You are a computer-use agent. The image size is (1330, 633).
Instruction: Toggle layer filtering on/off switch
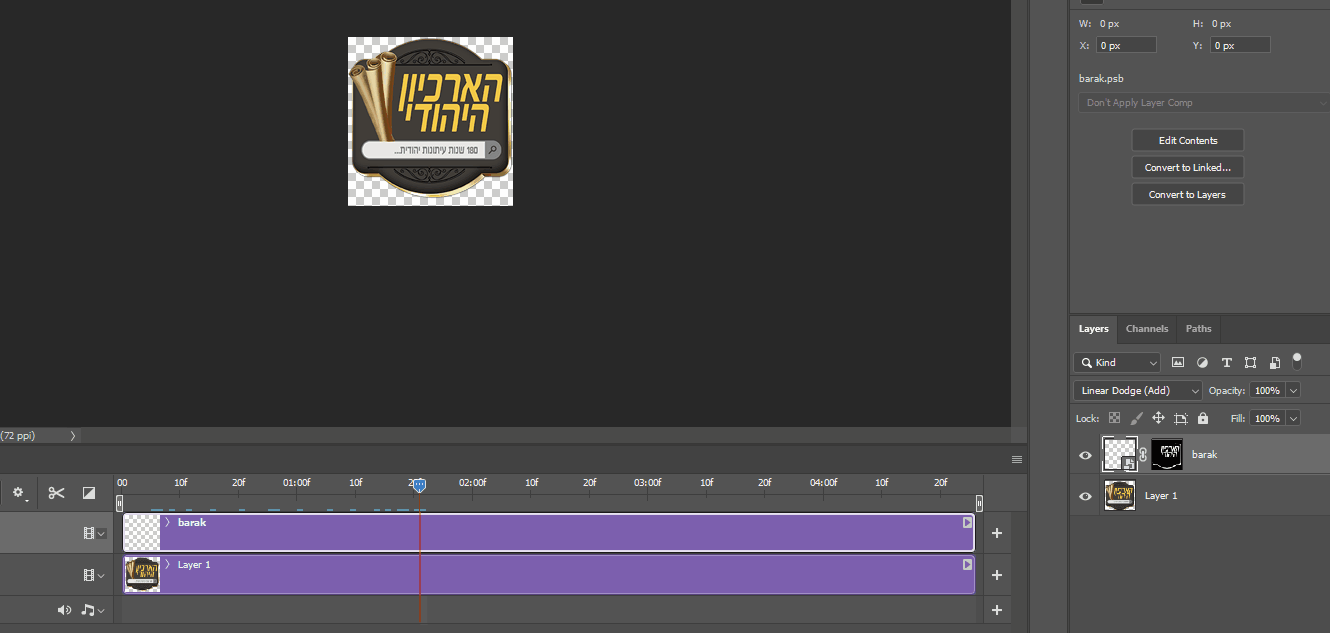(x=1297, y=360)
